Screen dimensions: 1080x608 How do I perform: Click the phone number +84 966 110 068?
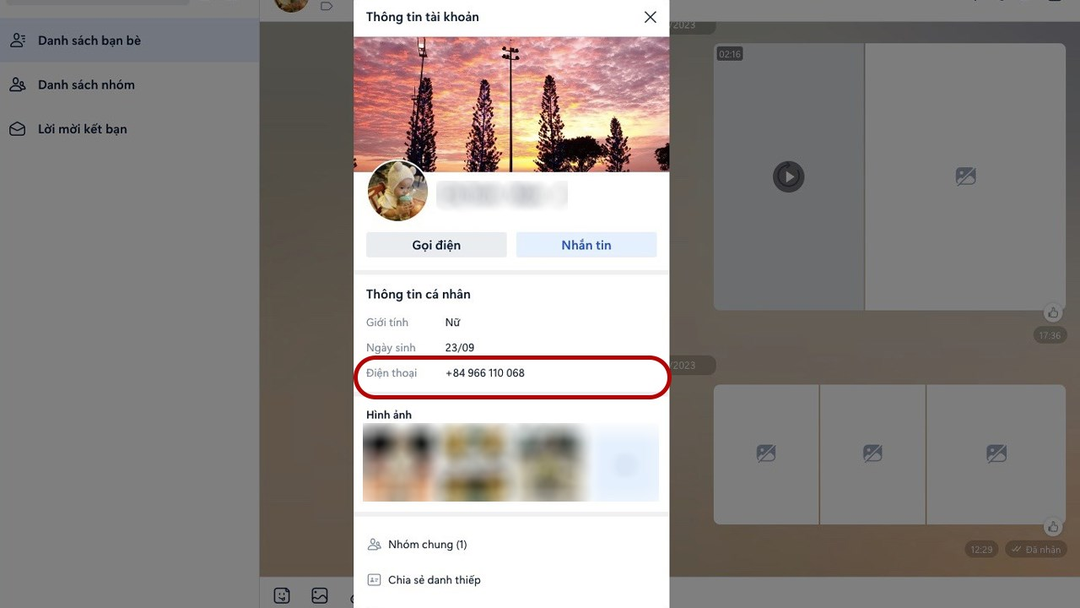pos(485,373)
